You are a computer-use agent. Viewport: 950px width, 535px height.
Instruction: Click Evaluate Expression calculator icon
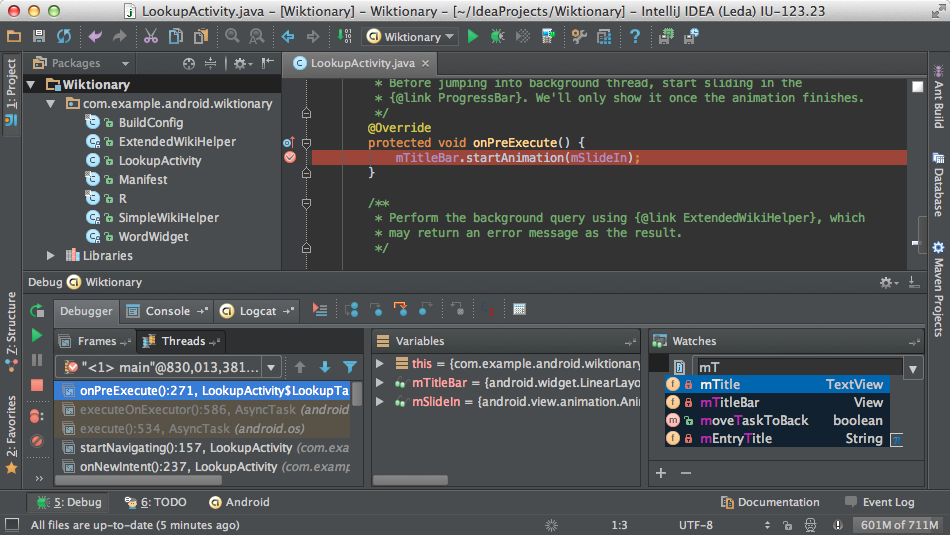click(519, 310)
